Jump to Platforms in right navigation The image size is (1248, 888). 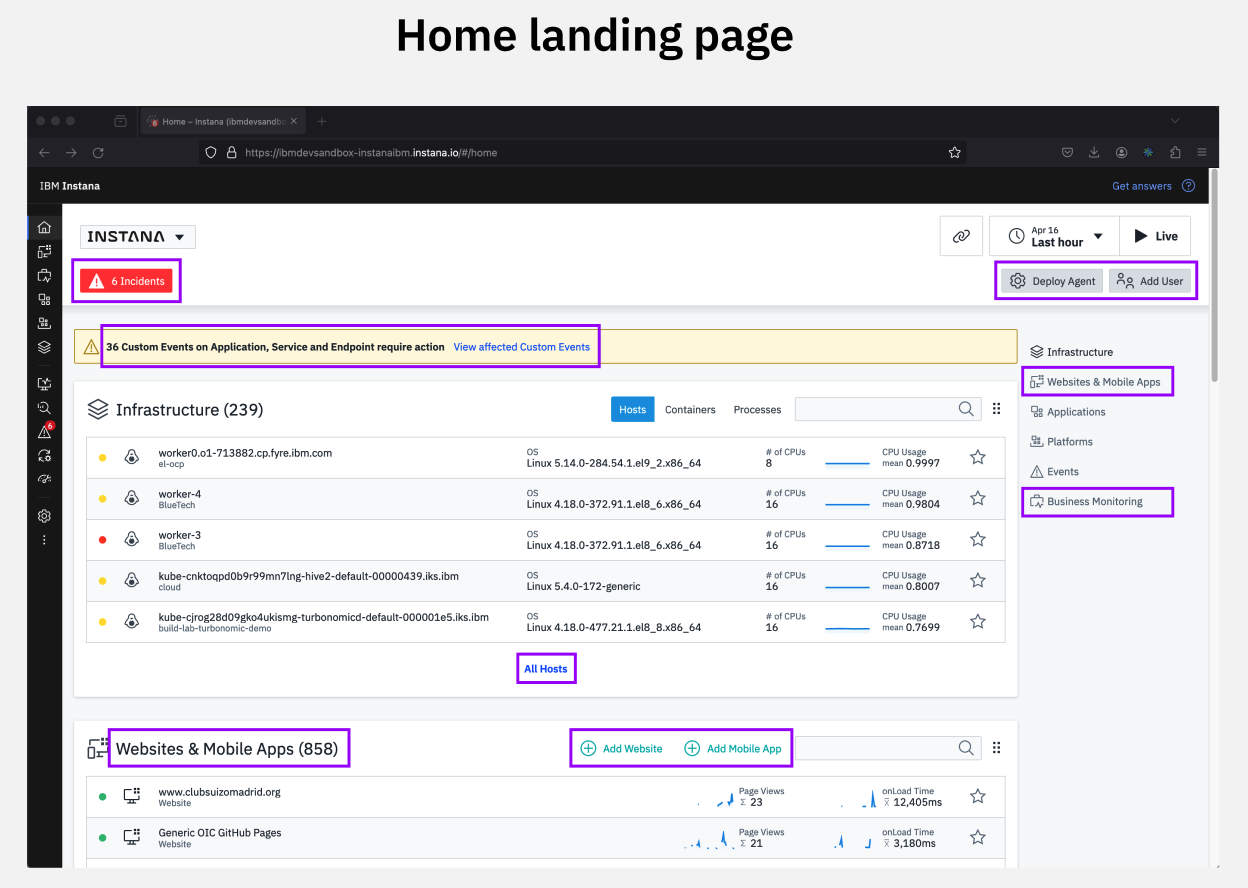point(1061,442)
